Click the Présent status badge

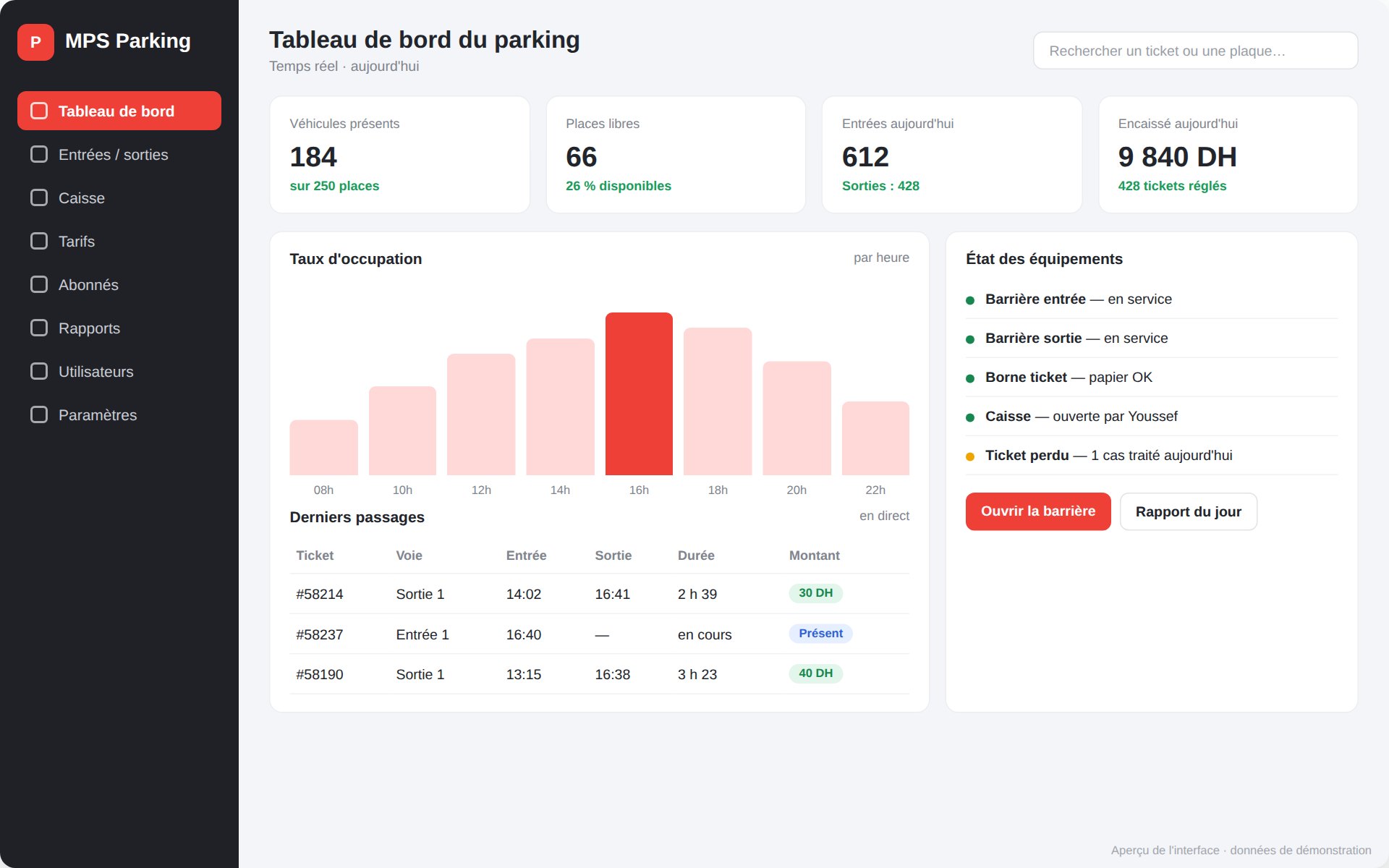pos(820,634)
